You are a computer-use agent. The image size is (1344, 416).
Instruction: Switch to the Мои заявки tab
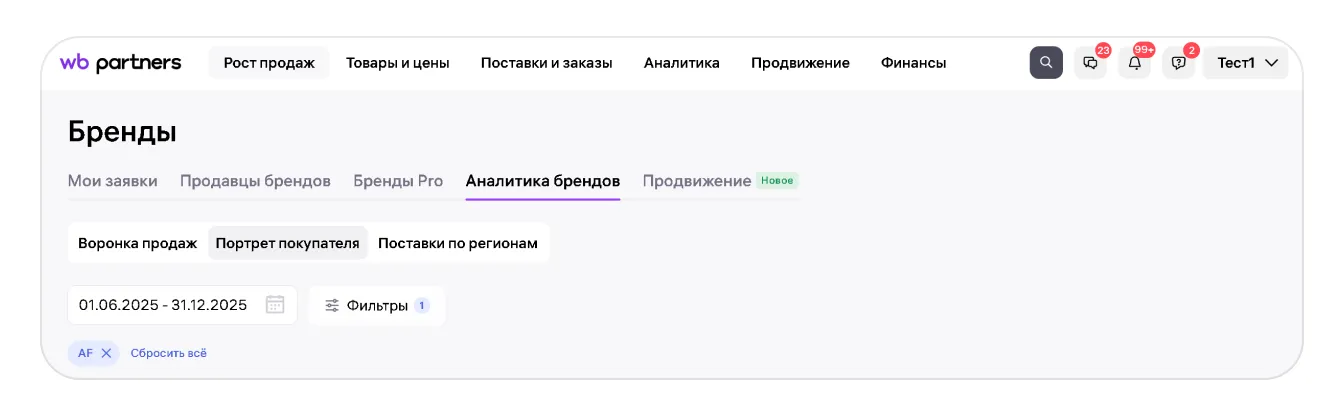pos(113,181)
